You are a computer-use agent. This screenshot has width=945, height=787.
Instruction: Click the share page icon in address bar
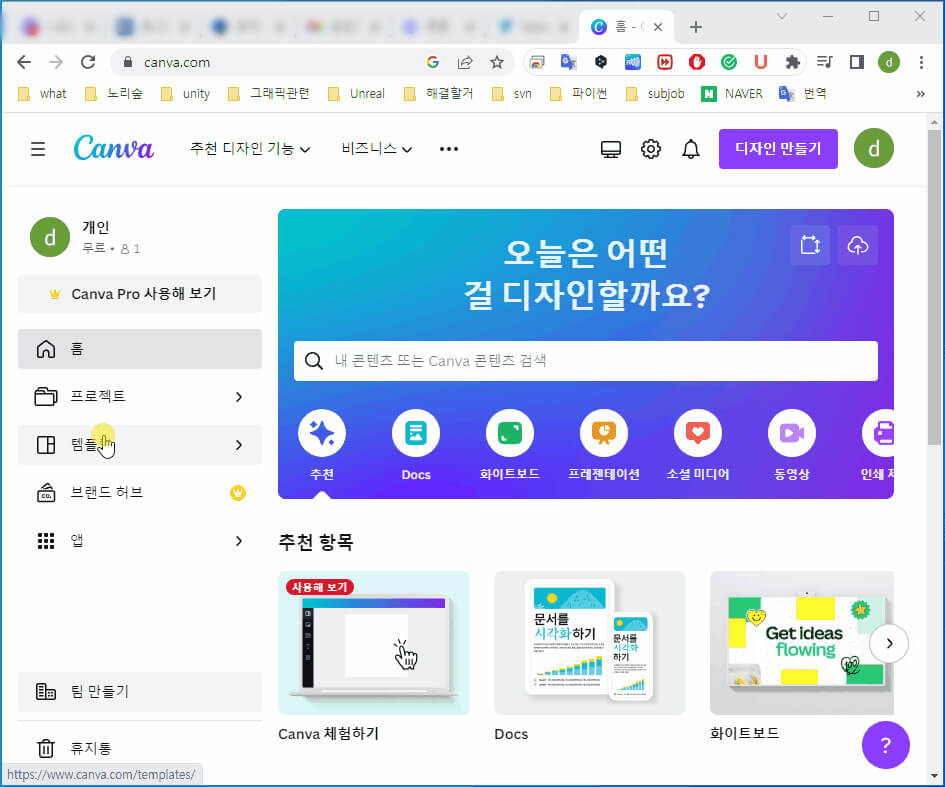[x=465, y=62]
